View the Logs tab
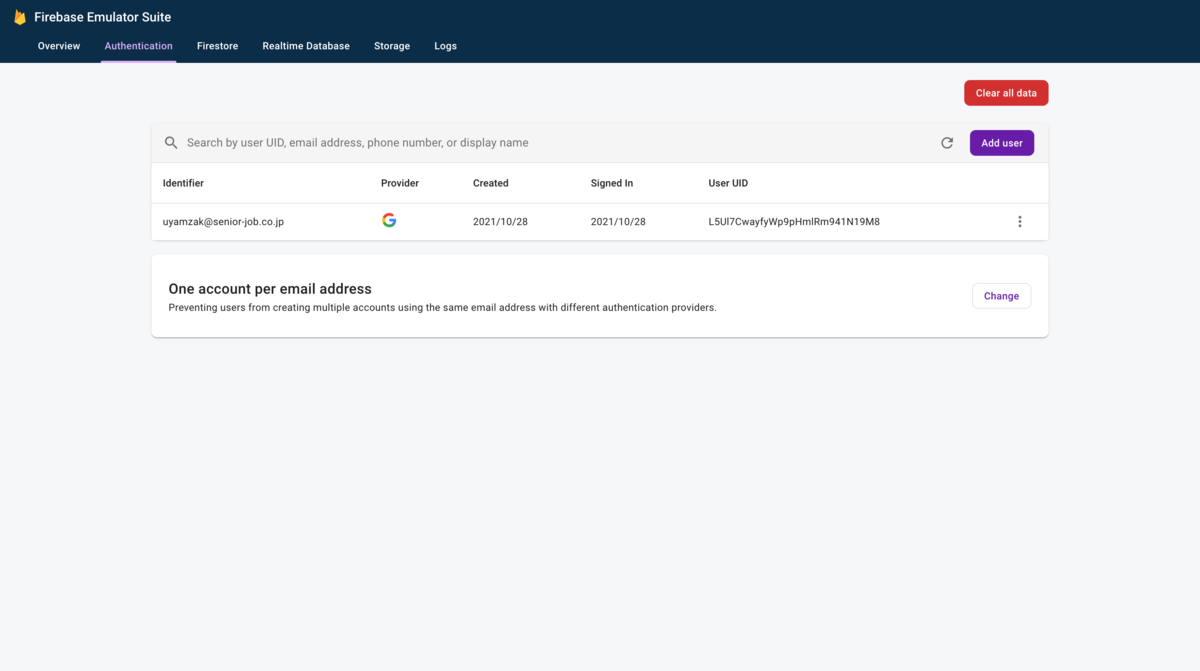 446,46
